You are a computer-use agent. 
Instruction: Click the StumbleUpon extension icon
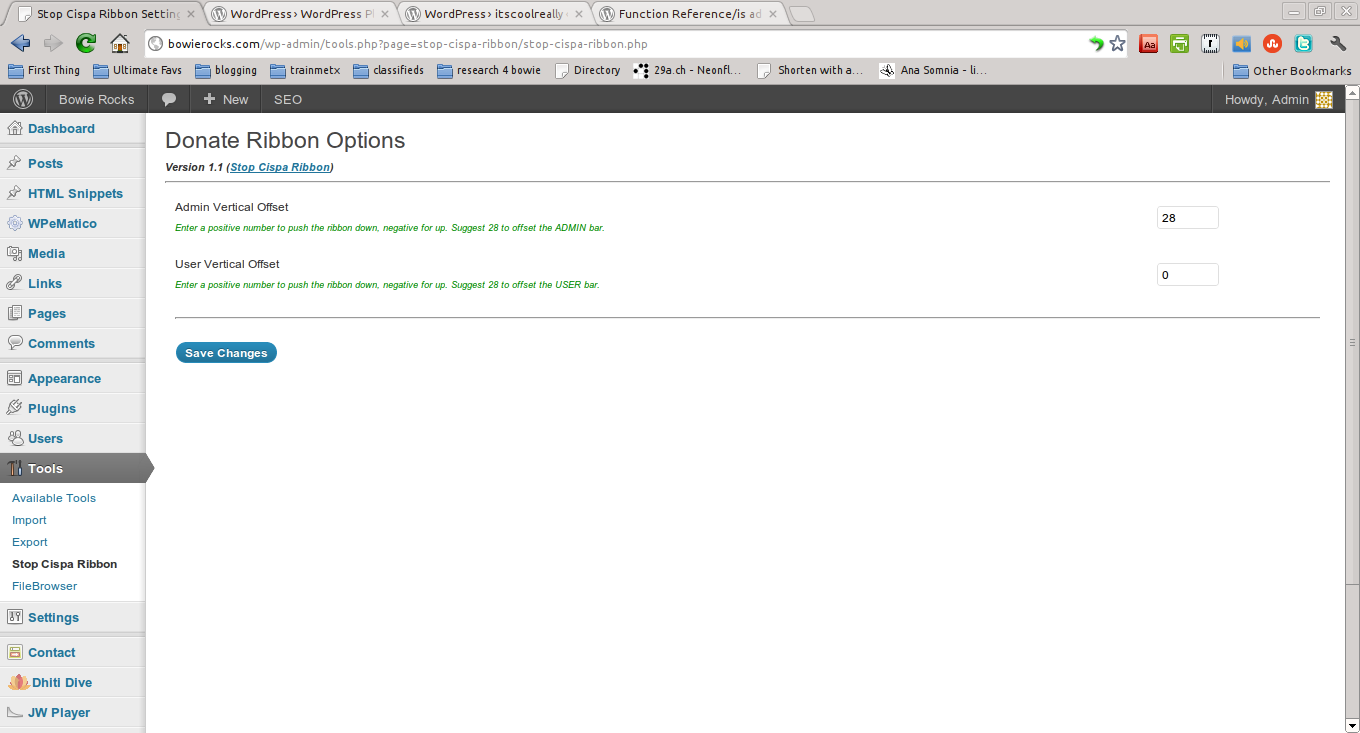(x=1273, y=44)
